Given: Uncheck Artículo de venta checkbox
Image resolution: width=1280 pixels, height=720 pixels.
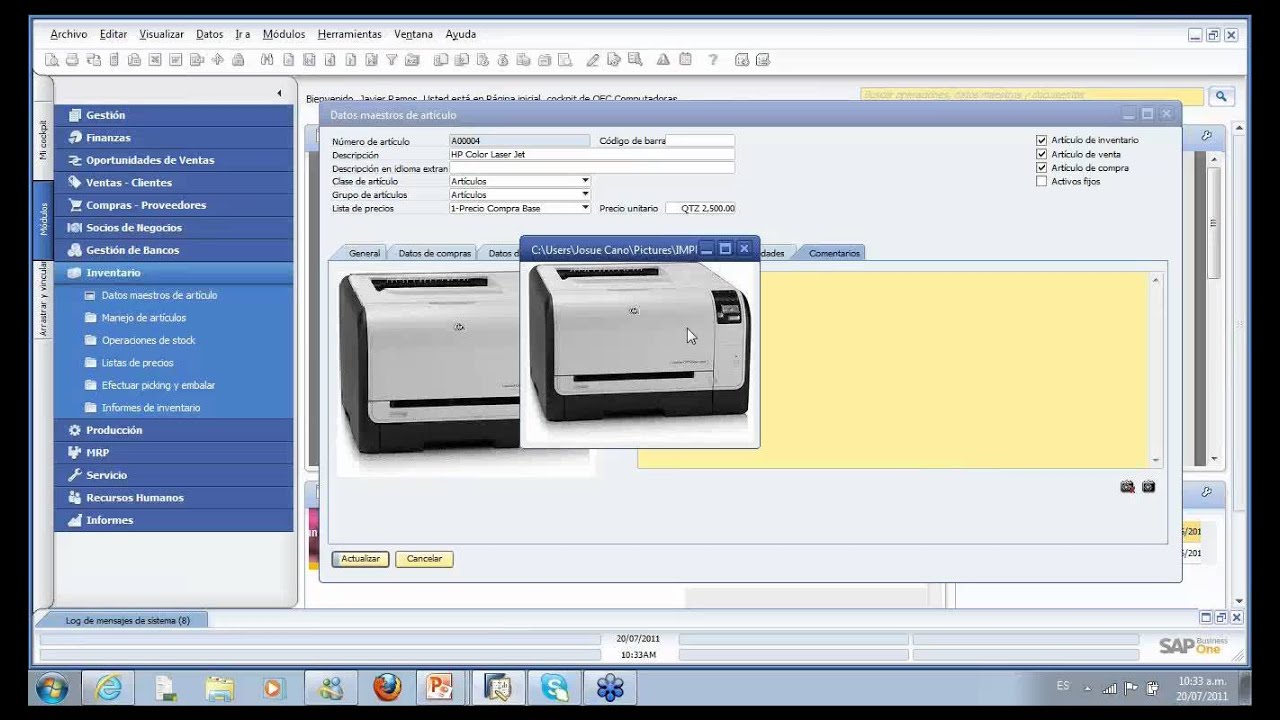Looking at the screenshot, I should pos(1042,154).
